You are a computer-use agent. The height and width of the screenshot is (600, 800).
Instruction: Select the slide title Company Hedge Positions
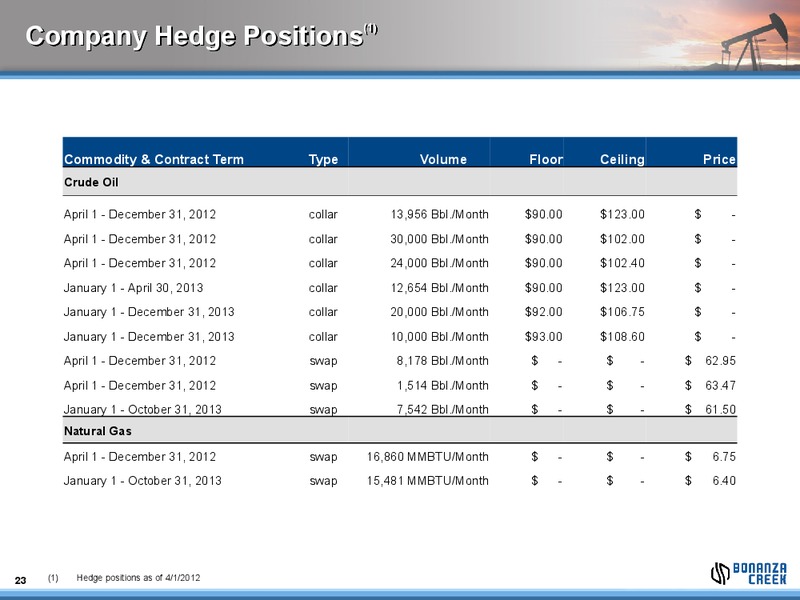click(202, 36)
